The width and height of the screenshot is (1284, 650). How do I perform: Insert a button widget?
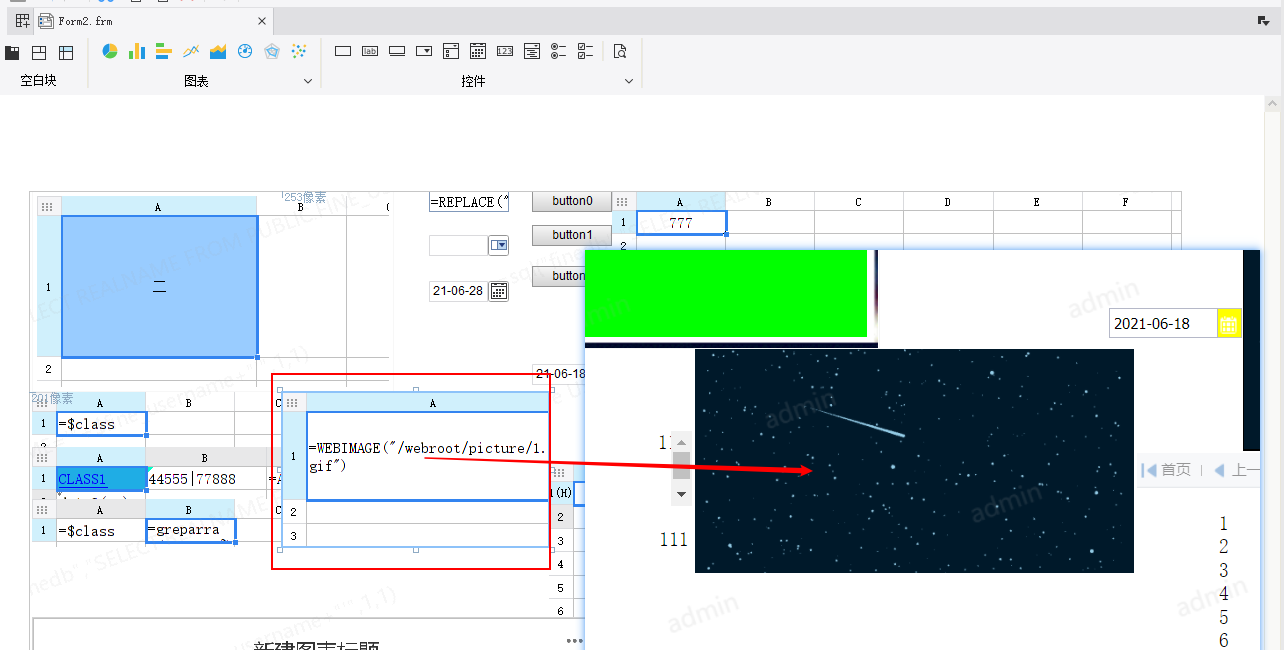pyautogui.click(x=397, y=51)
